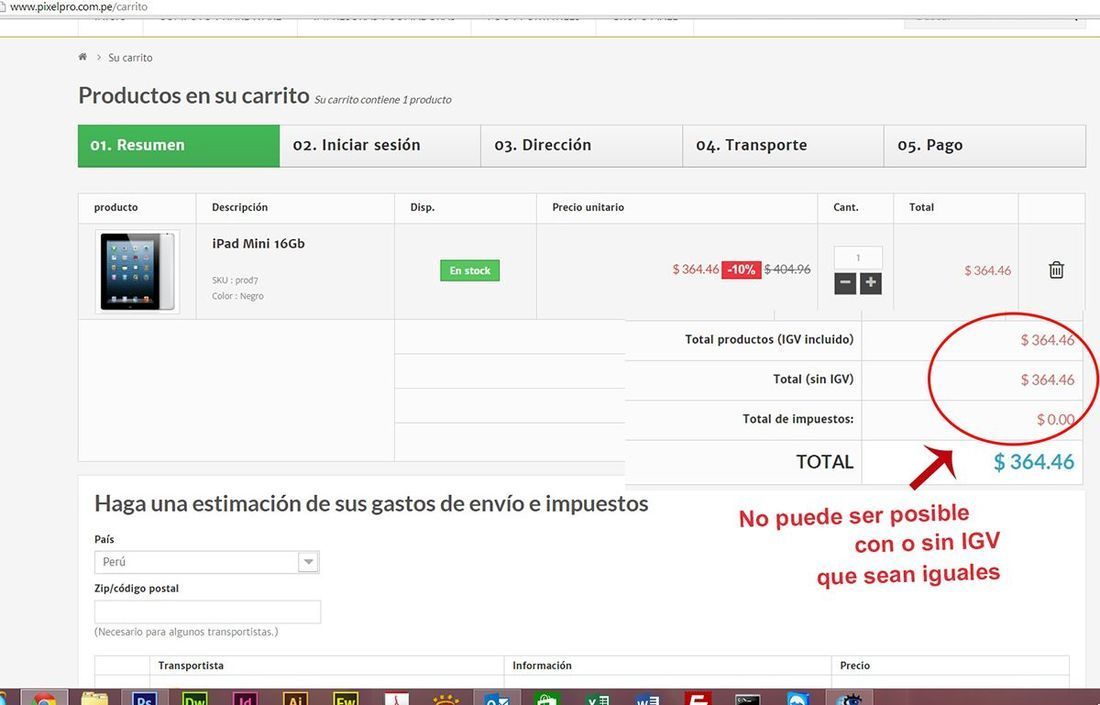The height and width of the screenshot is (705, 1100).
Task: Select the 01. Resumen step tab
Action: point(179,146)
